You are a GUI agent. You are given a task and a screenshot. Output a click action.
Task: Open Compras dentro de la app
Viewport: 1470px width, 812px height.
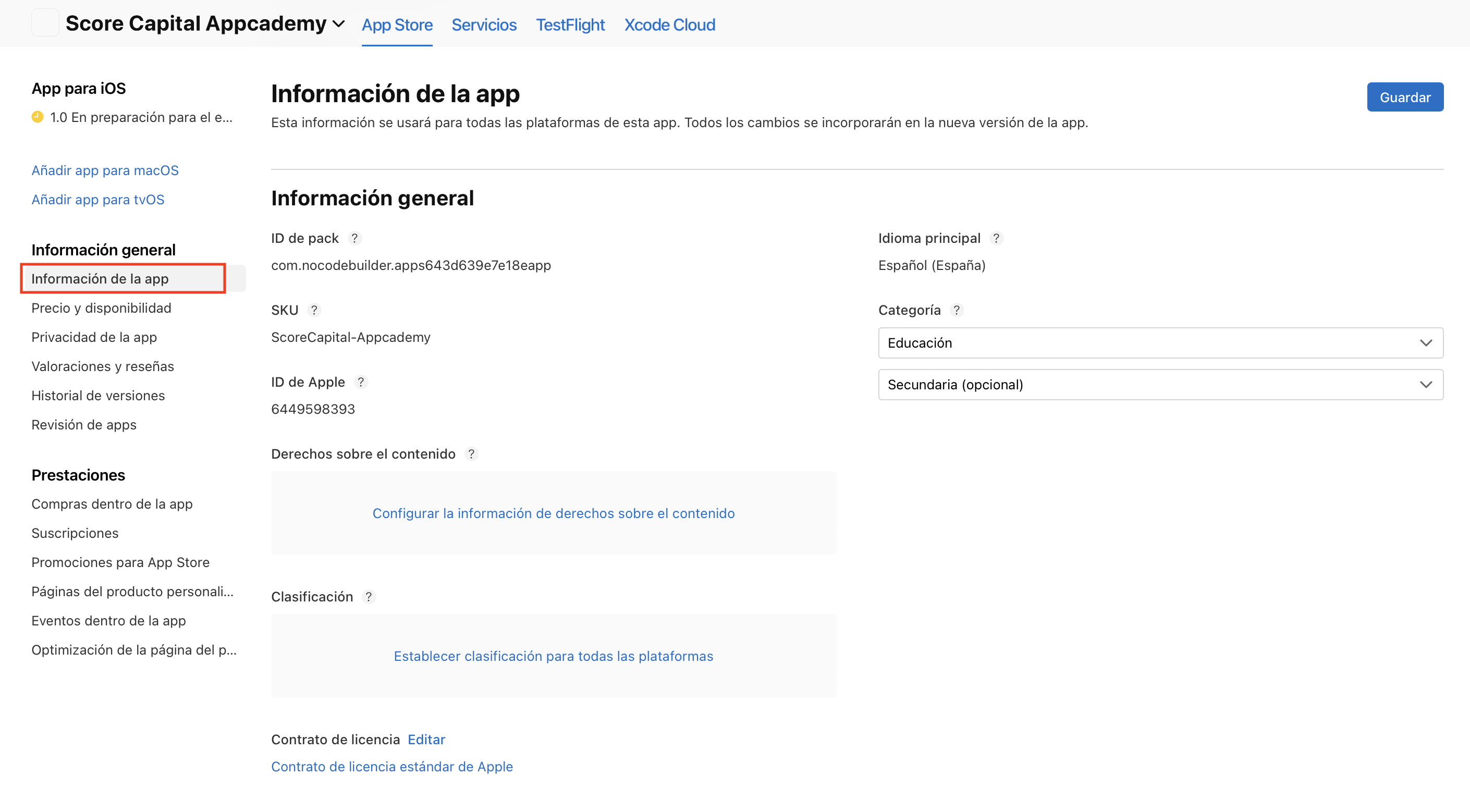coord(112,504)
